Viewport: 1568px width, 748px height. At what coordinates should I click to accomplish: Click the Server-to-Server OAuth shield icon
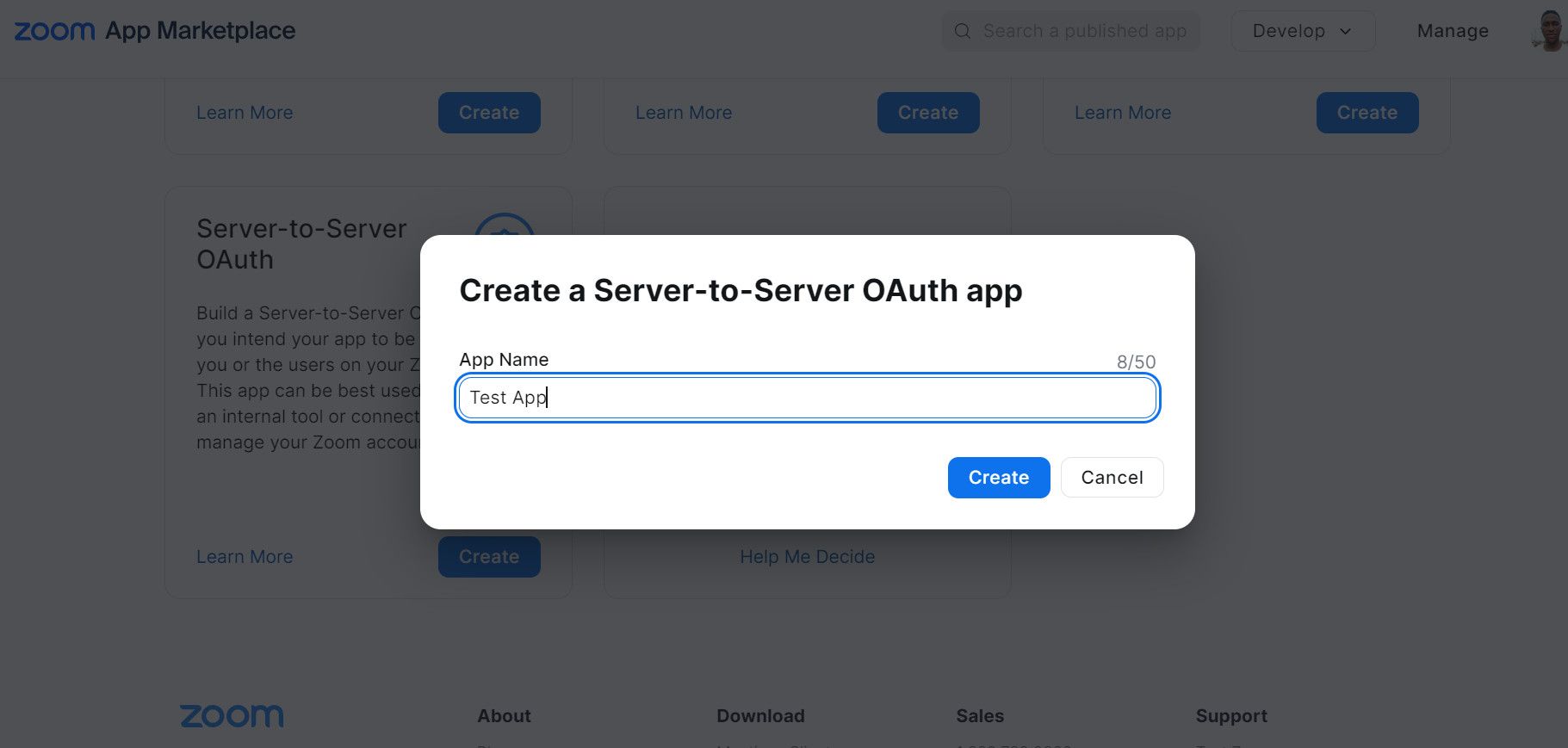click(505, 227)
